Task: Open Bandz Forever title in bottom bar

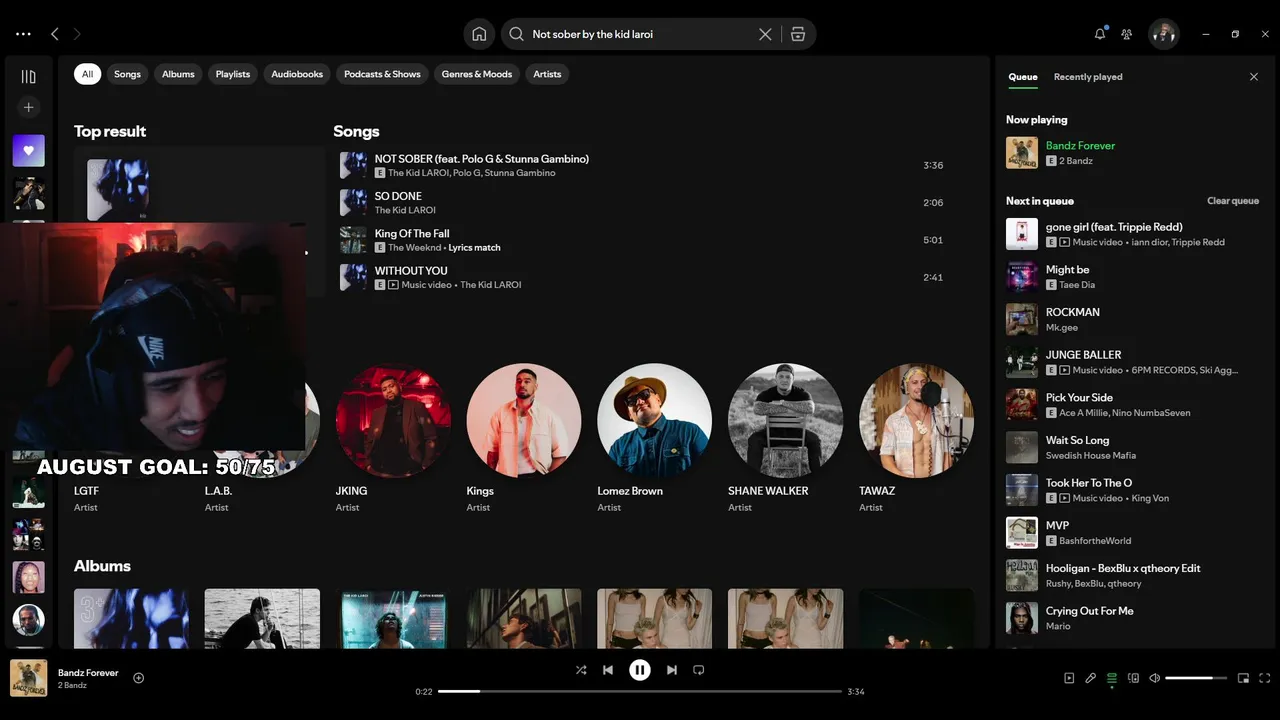Action: click(88, 673)
